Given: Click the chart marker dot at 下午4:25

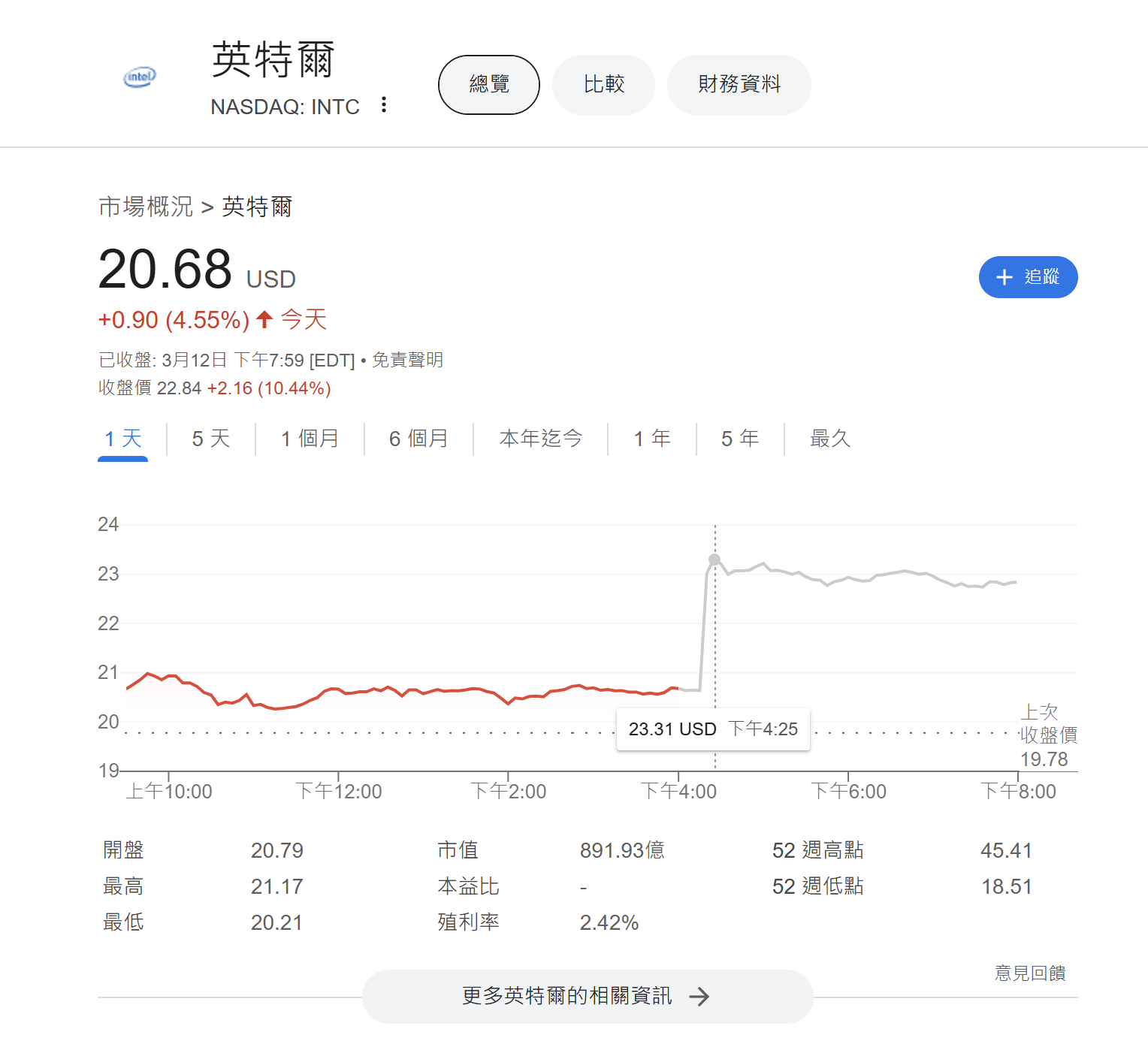Looking at the screenshot, I should 714,560.
